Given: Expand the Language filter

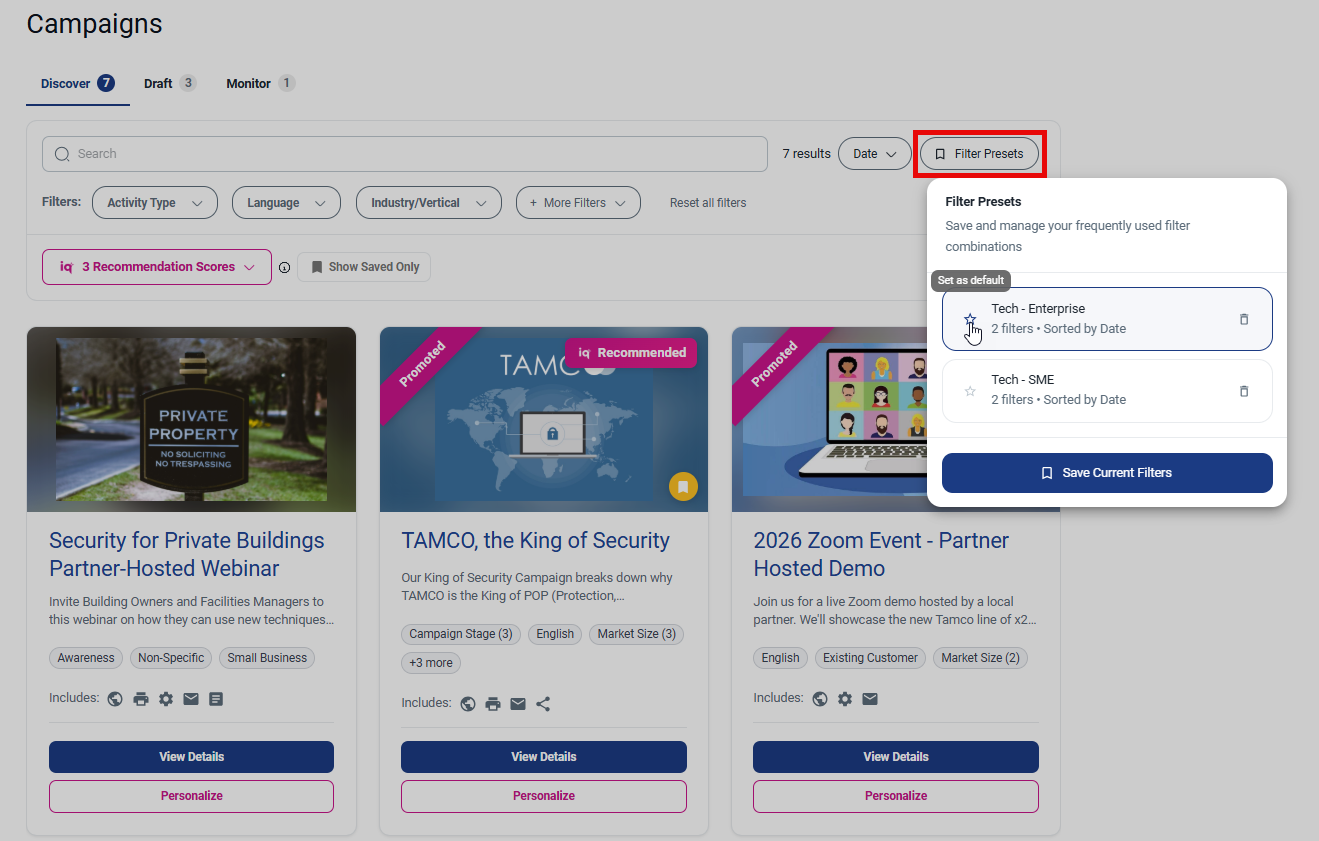Looking at the screenshot, I should [287, 203].
